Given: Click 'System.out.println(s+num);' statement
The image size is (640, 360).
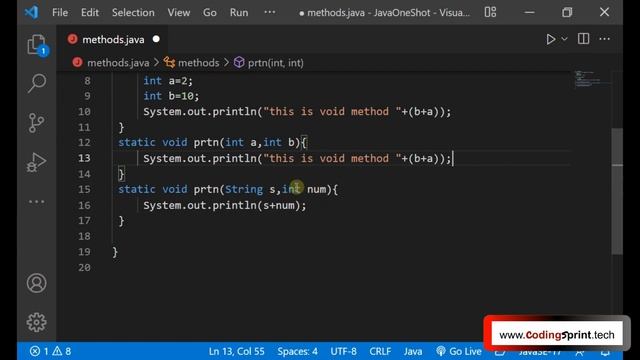Looking at the screenshot, I should pos(224,205).
